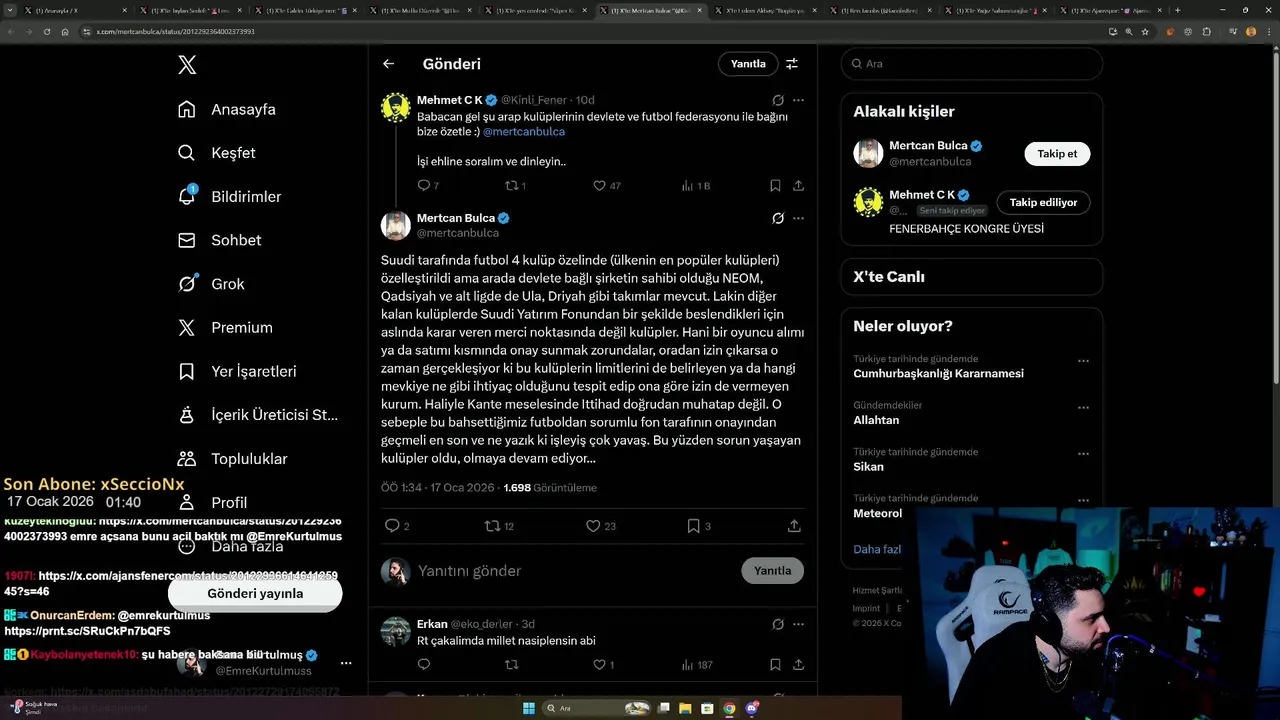Image resolution: width=1280 pixels, height=720 pixels.
Task: Bookmark Erkan comment
Action: [x=775, y=665]
